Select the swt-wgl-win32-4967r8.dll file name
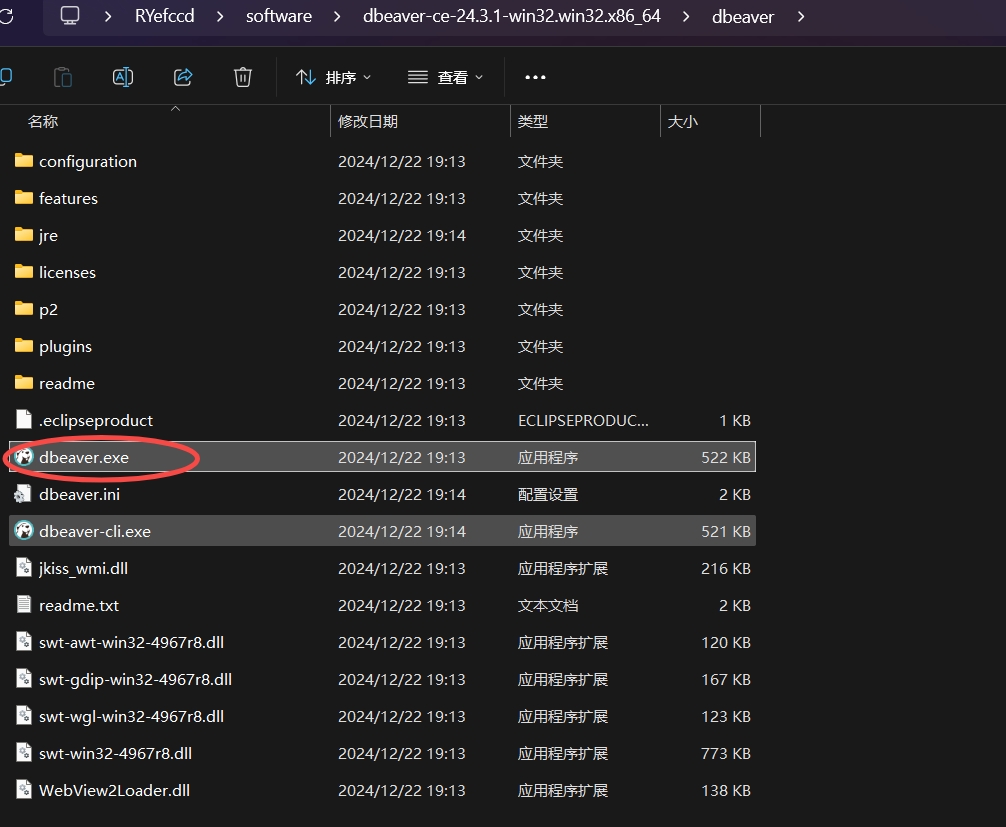The height and width of the screenshot is (827, 1006). click(x=132, y=717)
